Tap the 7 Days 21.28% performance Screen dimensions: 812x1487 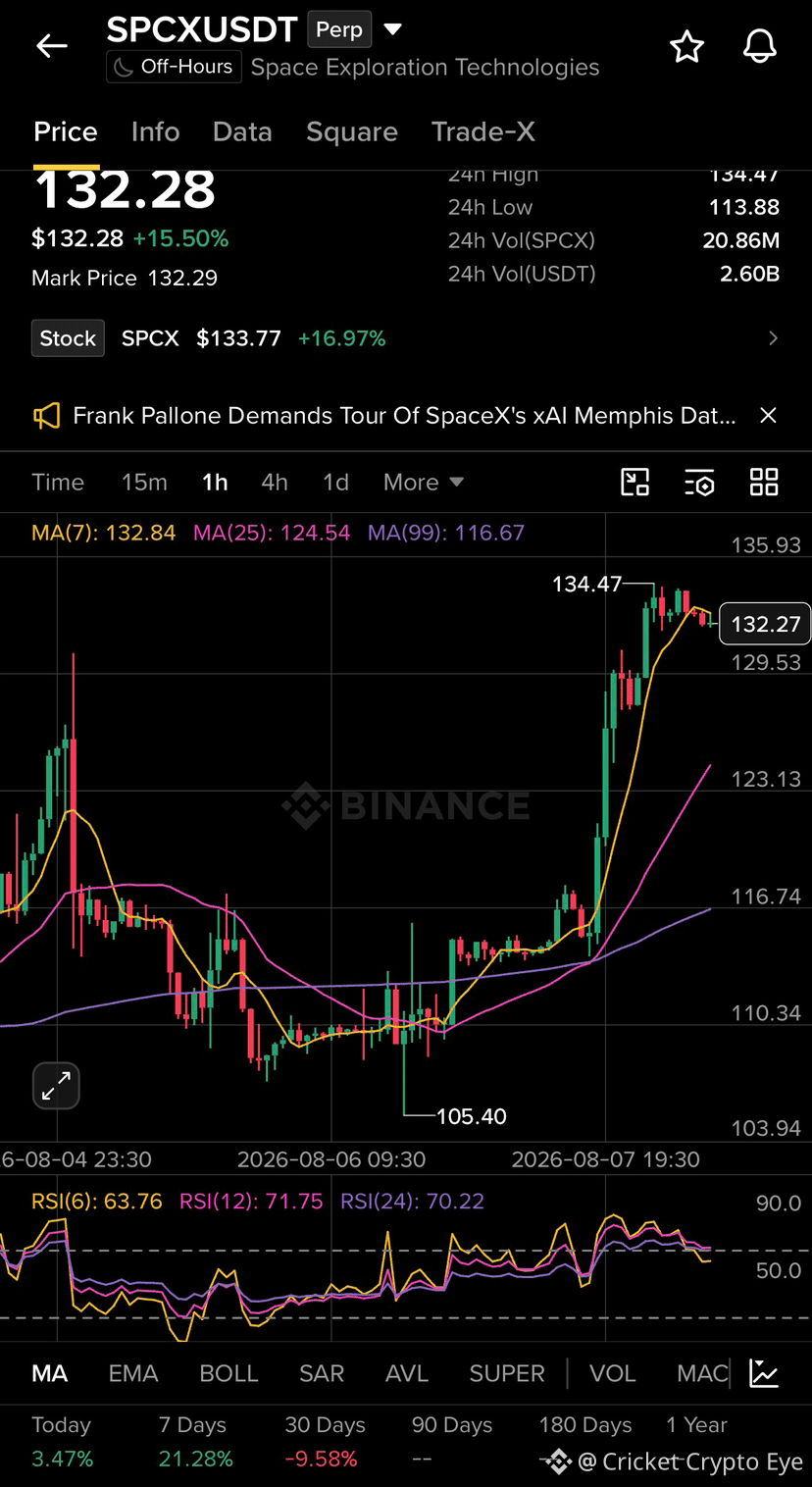tap(195, 1442)
